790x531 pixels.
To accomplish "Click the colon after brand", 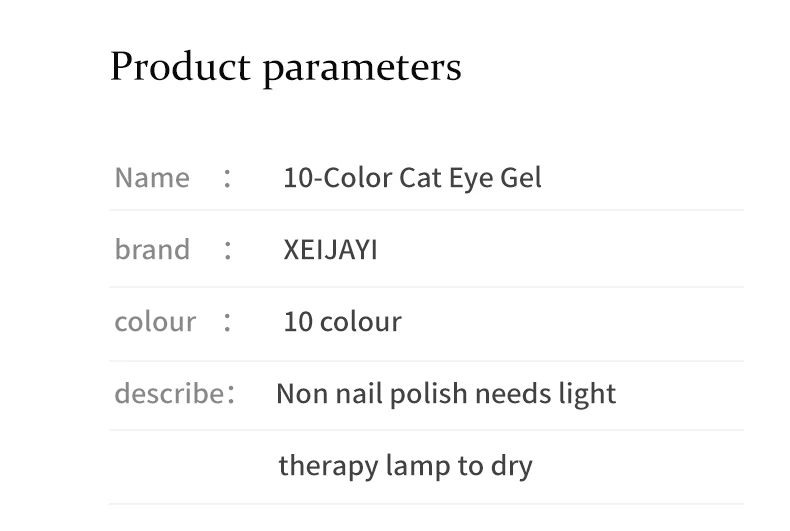I will tap(228, 250).
